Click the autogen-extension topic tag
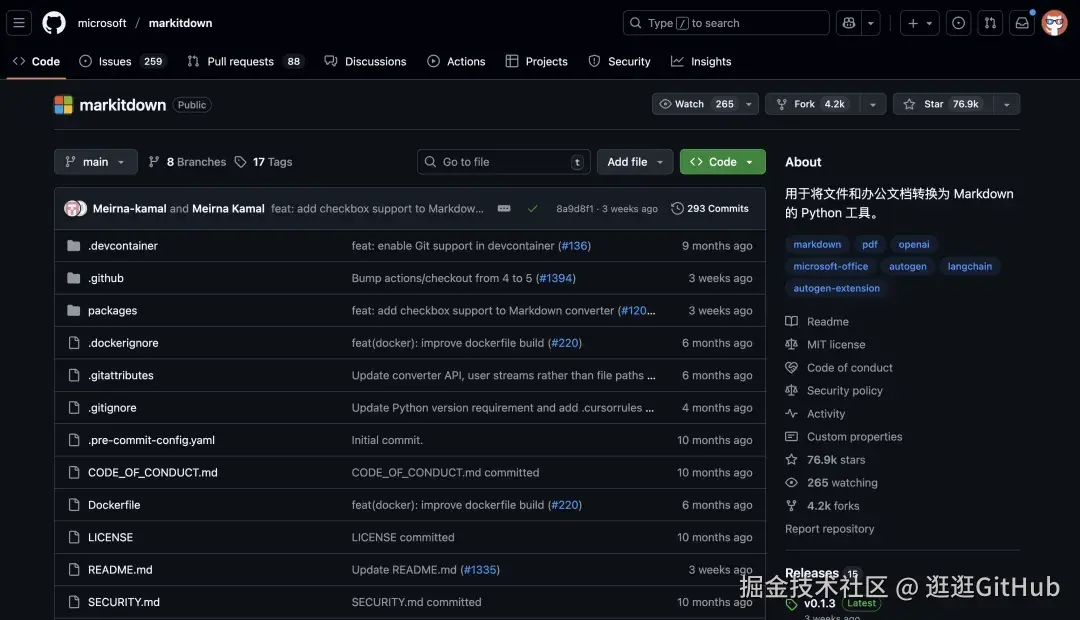 [x=836, y=289]
